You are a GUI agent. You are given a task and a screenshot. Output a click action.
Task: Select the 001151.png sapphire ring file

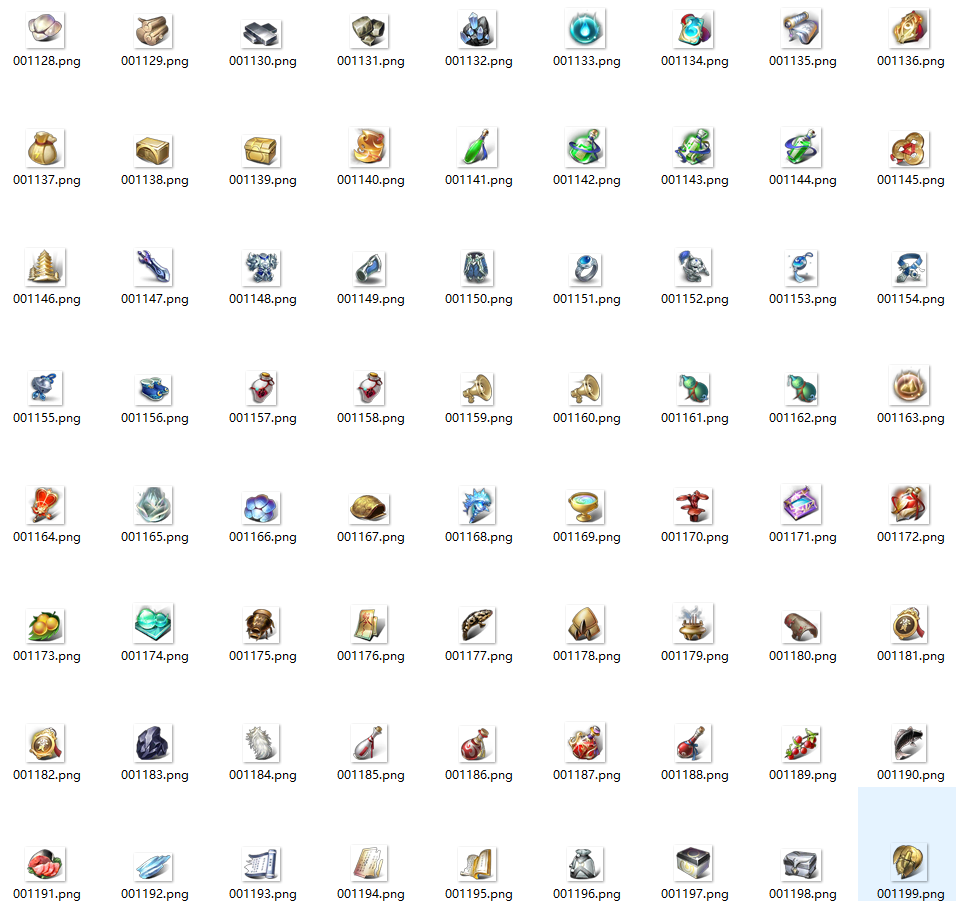(x=586, y=269)
